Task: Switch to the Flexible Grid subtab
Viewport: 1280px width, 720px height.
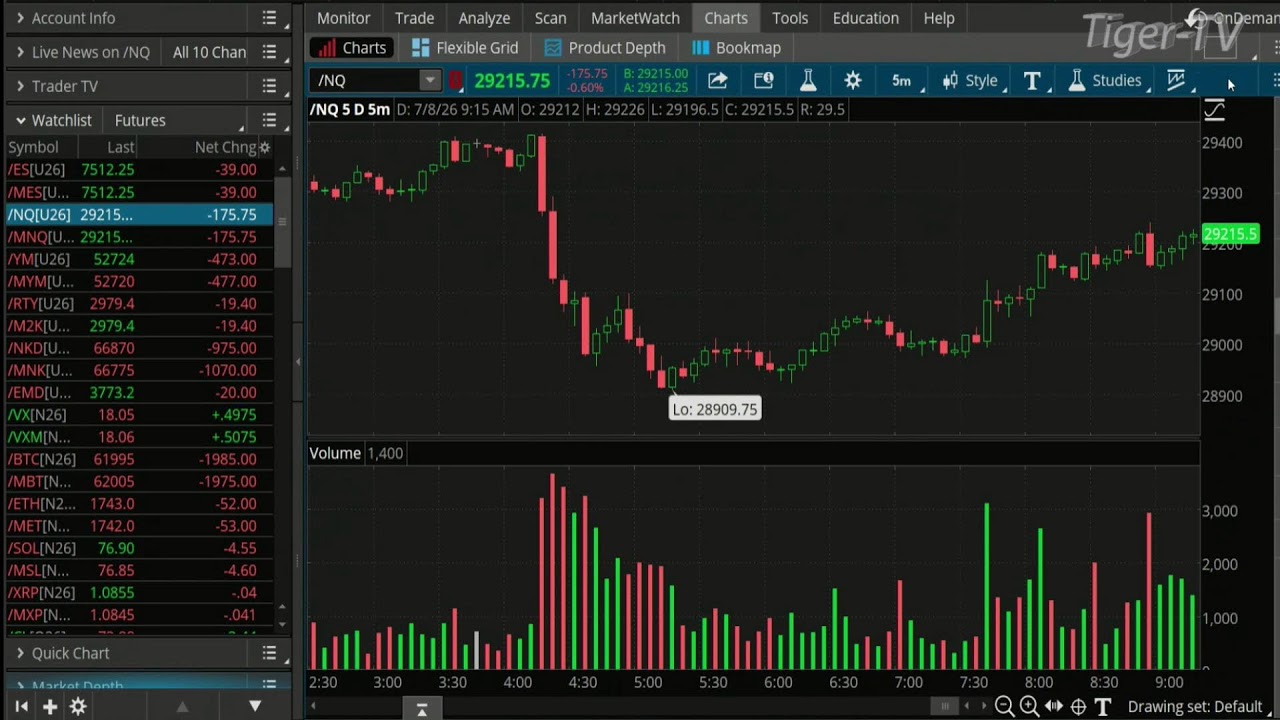Action: click(465, 48)
